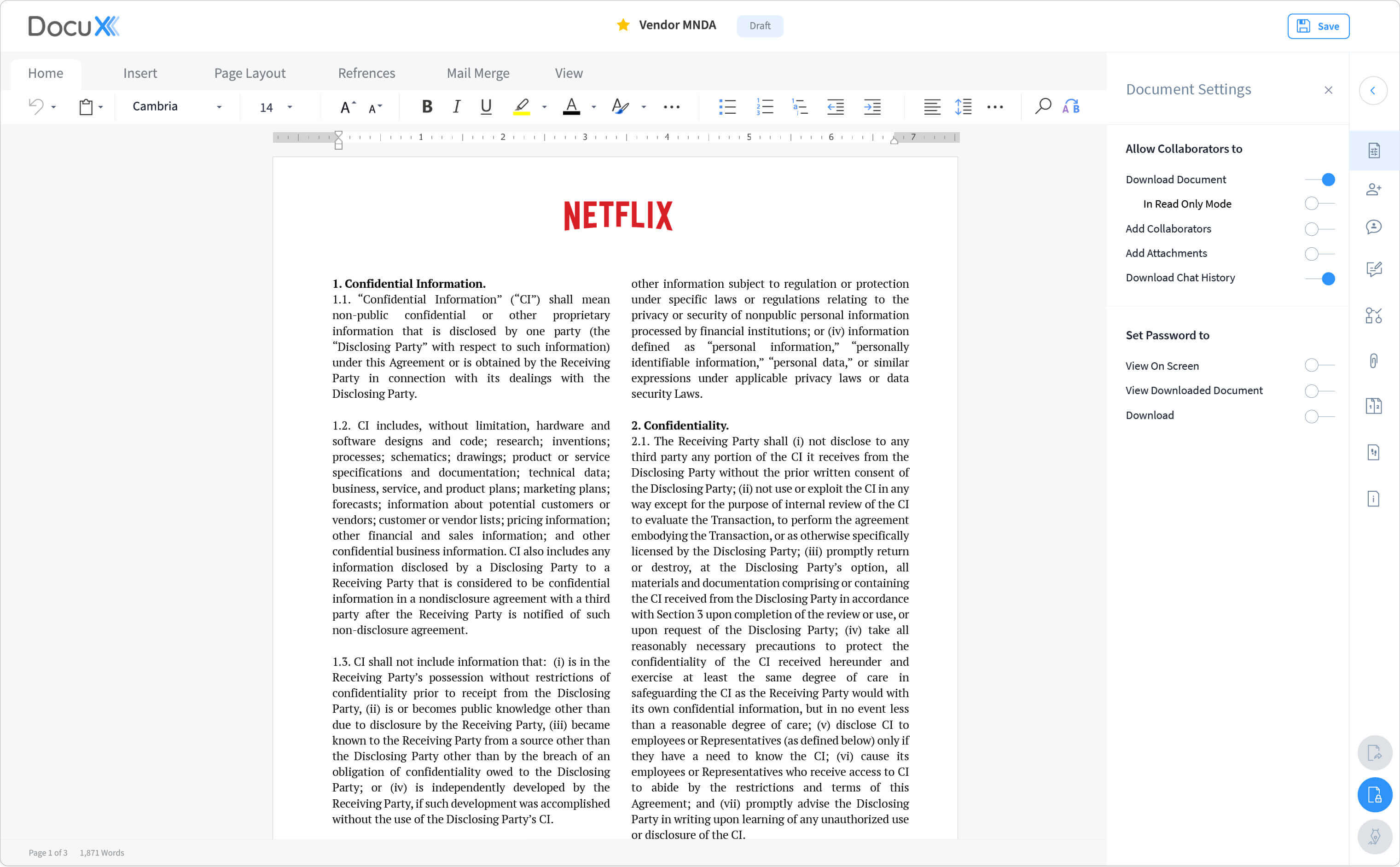
Task: Click the Draft status badge
Action: point(760,26)
